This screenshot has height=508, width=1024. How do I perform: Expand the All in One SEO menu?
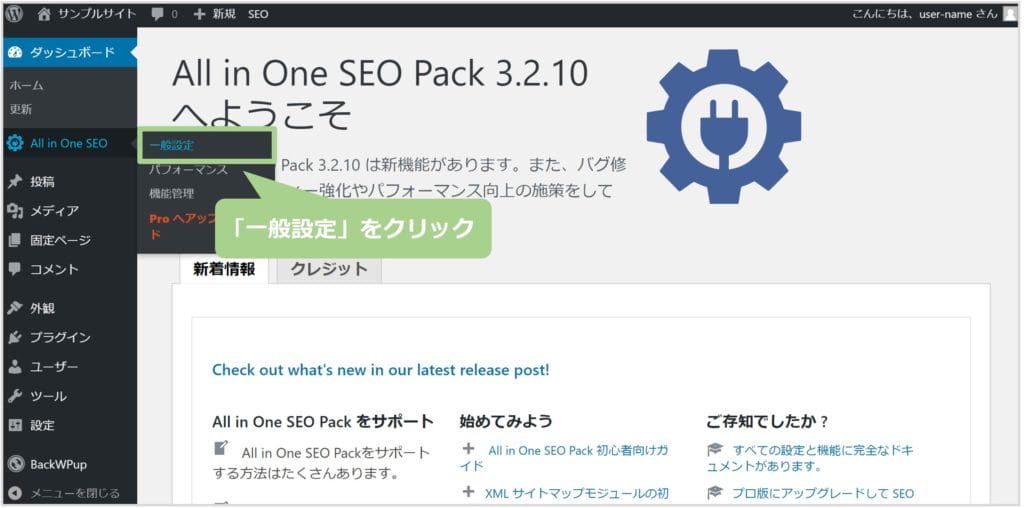69,144
